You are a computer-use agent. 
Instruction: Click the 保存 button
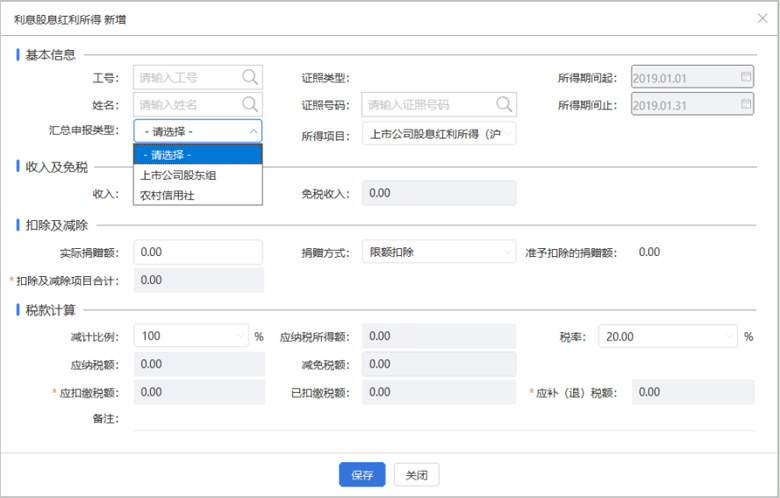[362, 475]
